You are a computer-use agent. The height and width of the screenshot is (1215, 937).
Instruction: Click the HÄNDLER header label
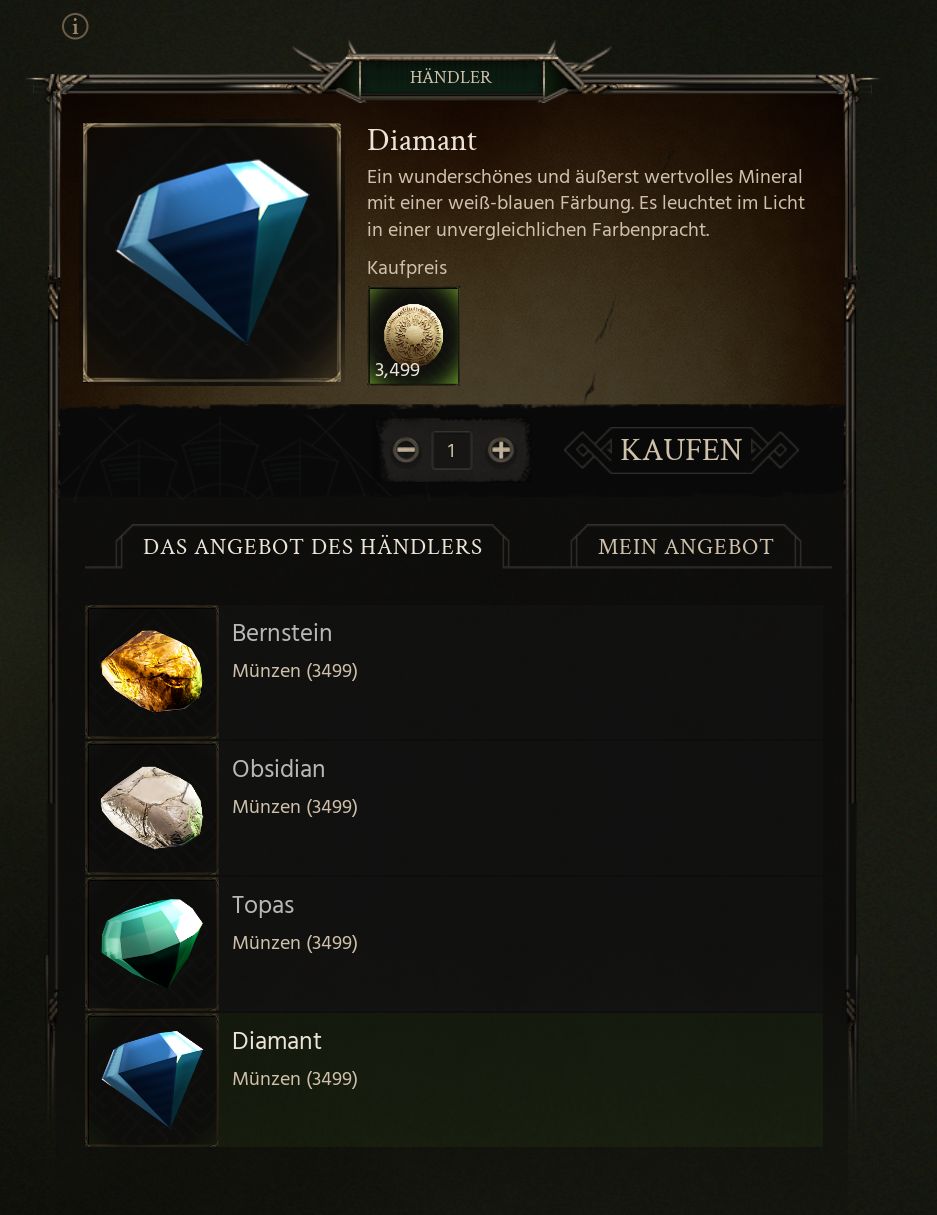pyautogui.click(x=451, y=77)
